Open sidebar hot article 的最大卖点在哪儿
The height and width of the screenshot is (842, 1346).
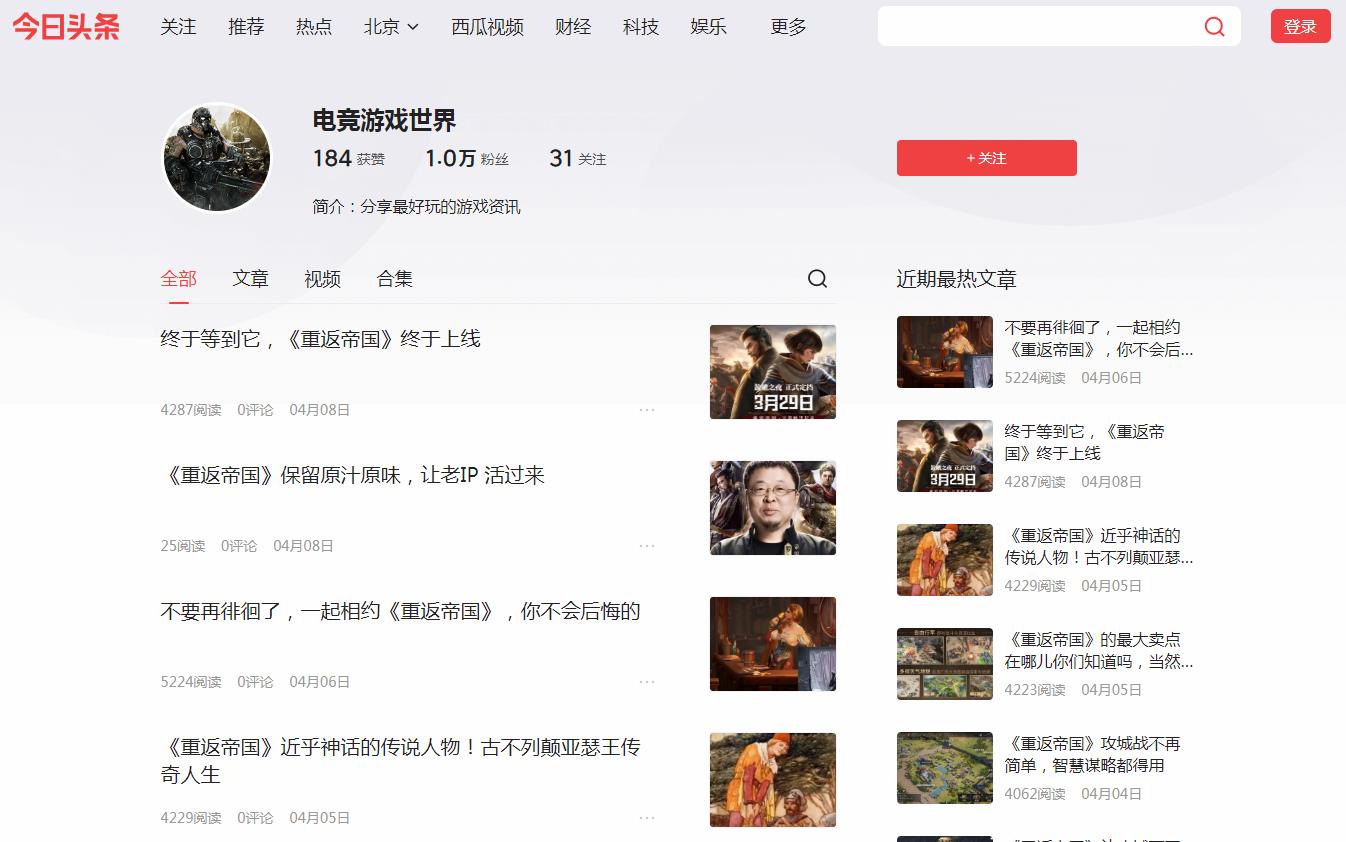(x=1099, y=650)
